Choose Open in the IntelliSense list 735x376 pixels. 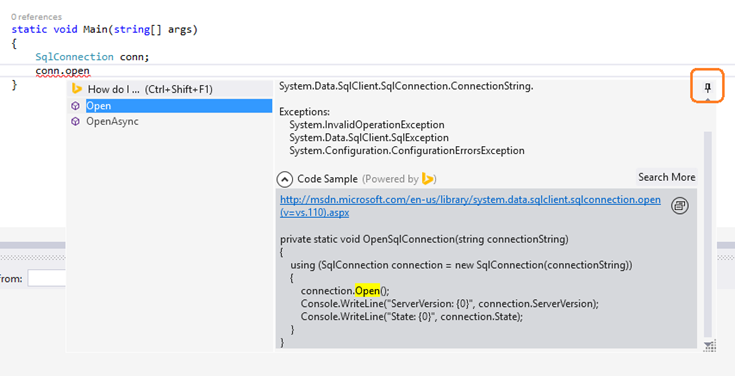pos(179,106)
